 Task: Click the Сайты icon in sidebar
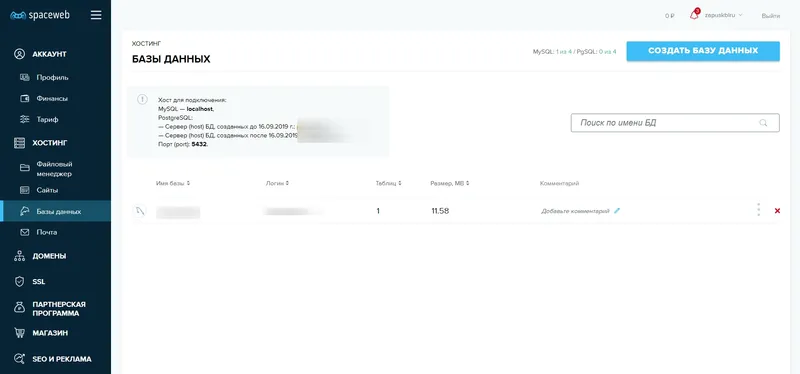pos(24,190)
